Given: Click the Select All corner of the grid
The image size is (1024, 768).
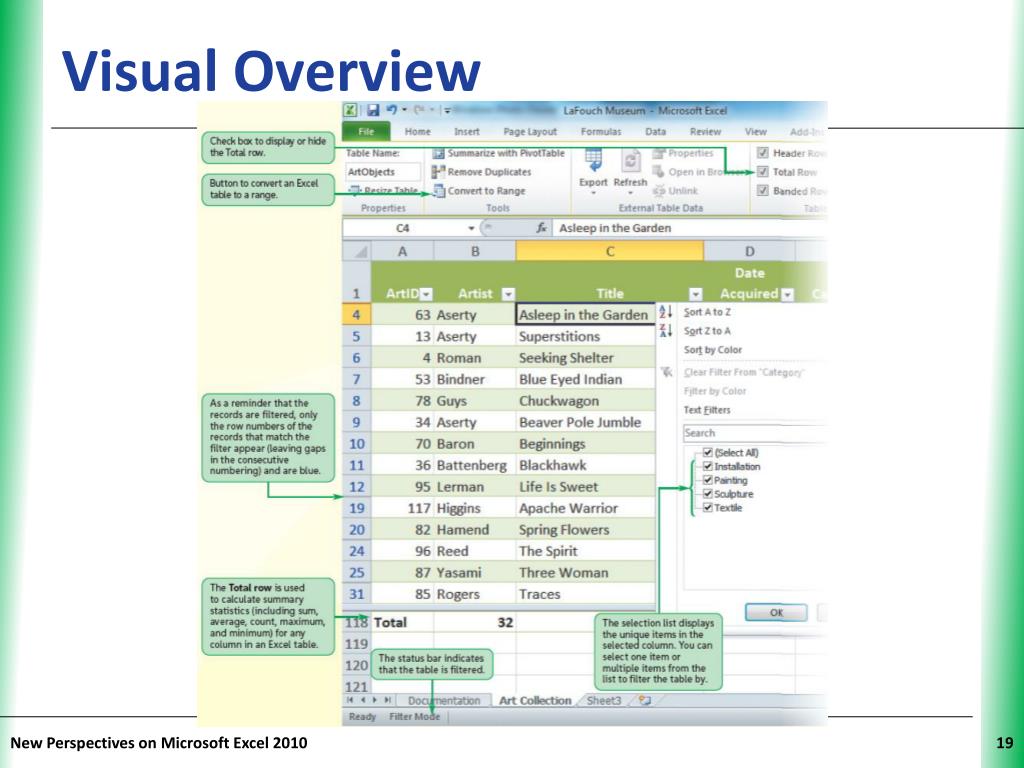Looking at the screenshot, I should 357,251.
